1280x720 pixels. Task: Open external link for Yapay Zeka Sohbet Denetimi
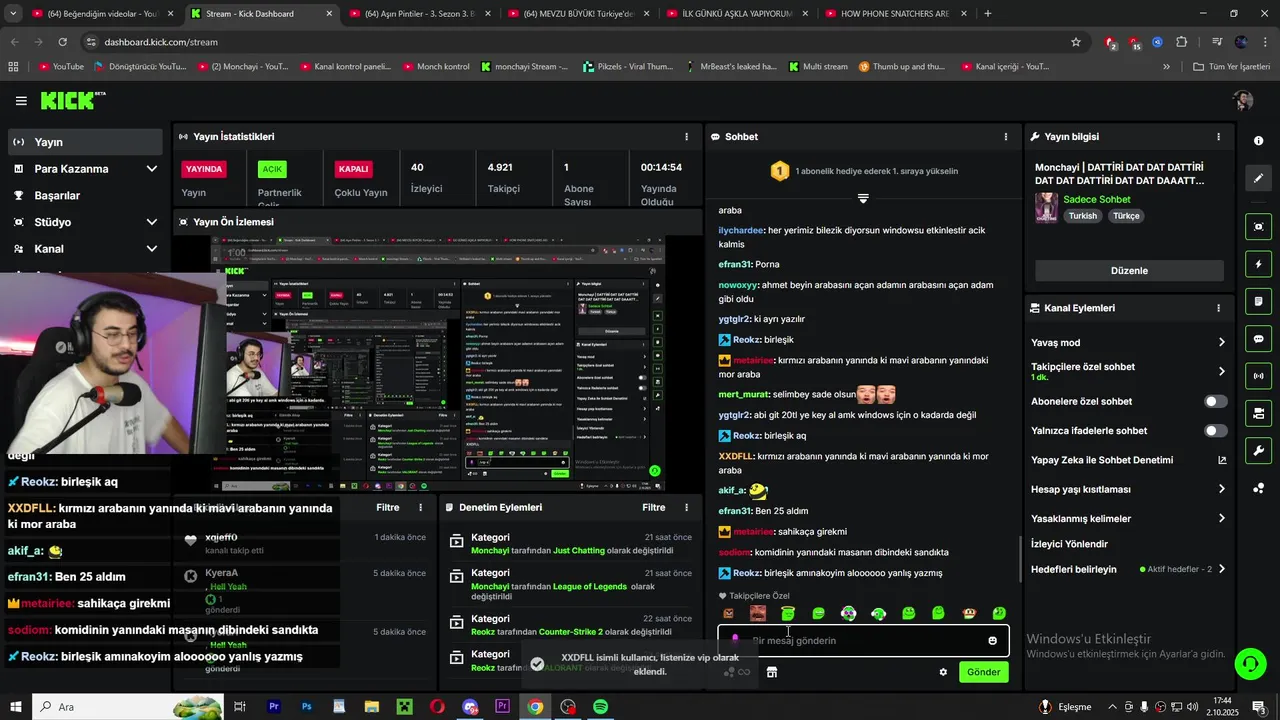1221,460
